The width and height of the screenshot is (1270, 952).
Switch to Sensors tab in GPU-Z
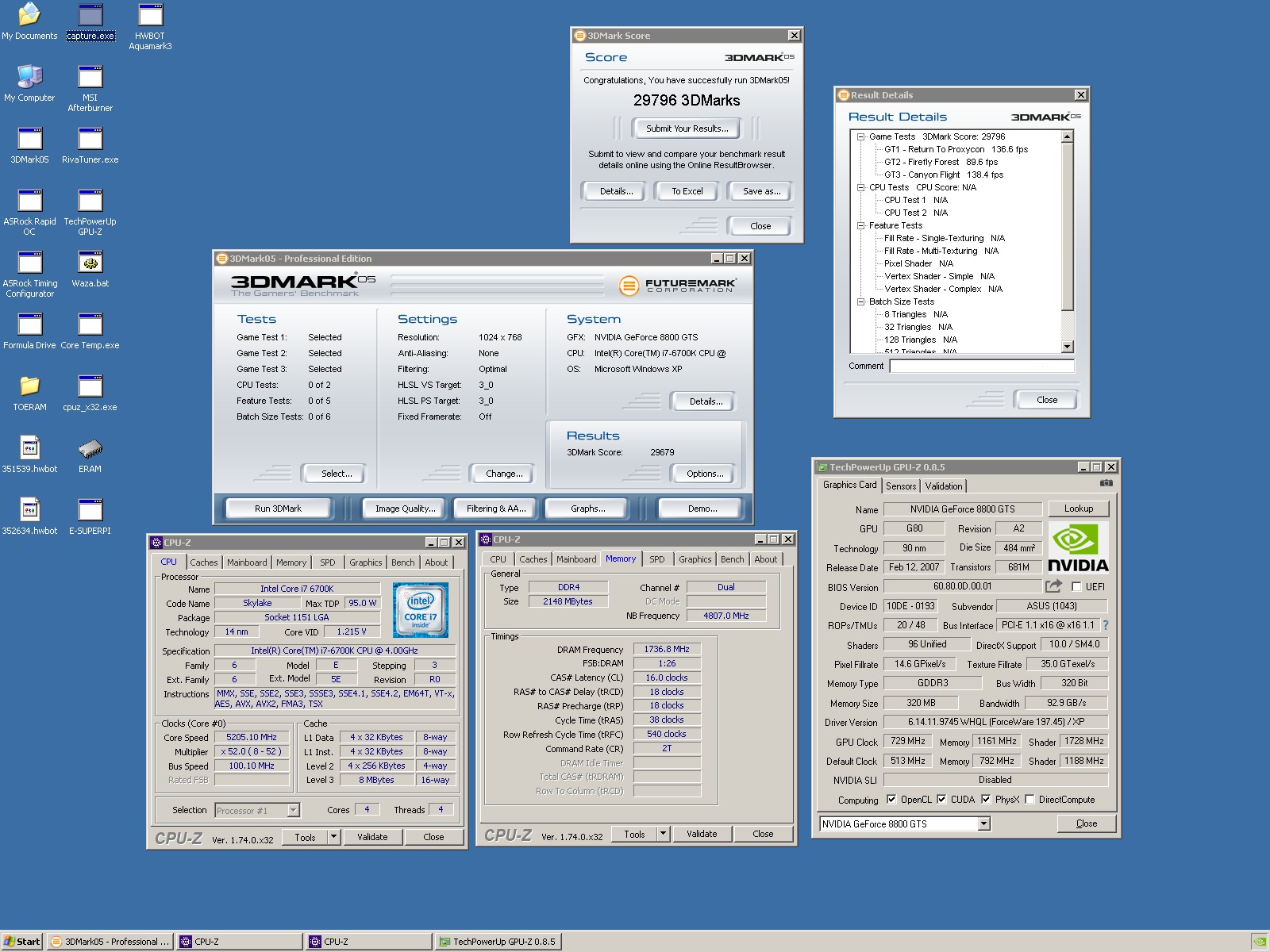coord(901,486)
